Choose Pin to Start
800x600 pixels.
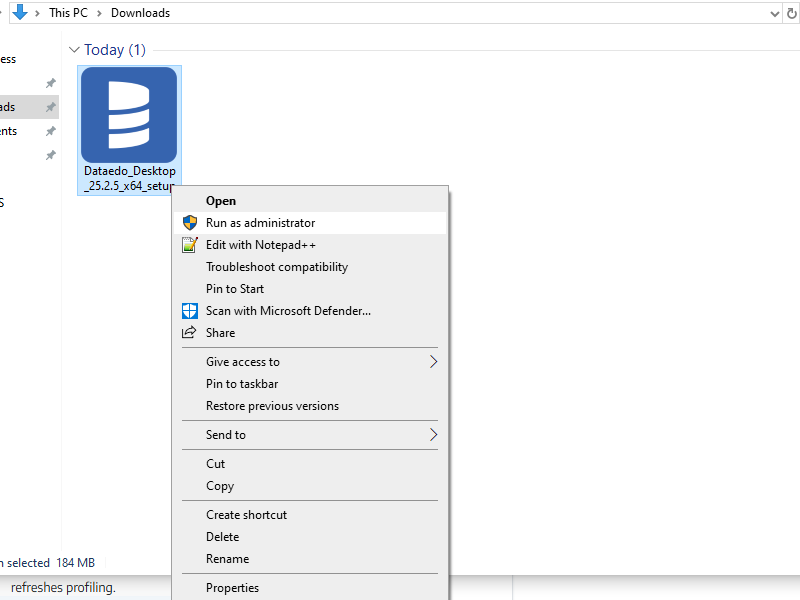(310, 289)
